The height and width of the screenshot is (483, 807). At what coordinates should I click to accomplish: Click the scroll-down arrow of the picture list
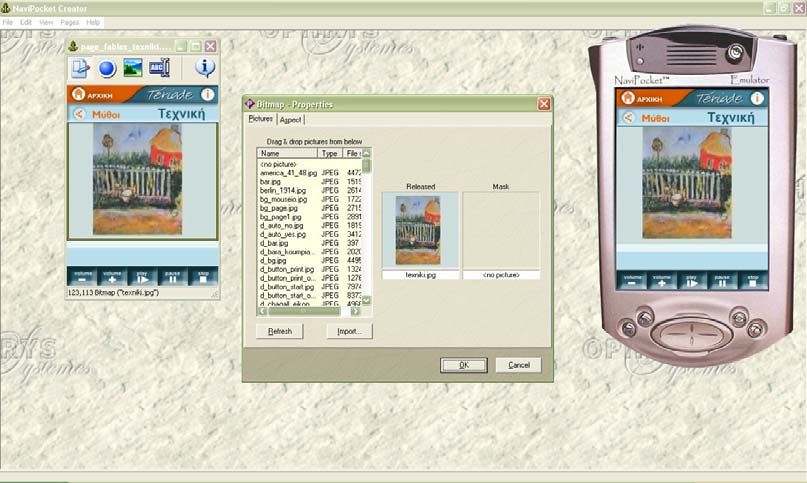tap(366, 301)
